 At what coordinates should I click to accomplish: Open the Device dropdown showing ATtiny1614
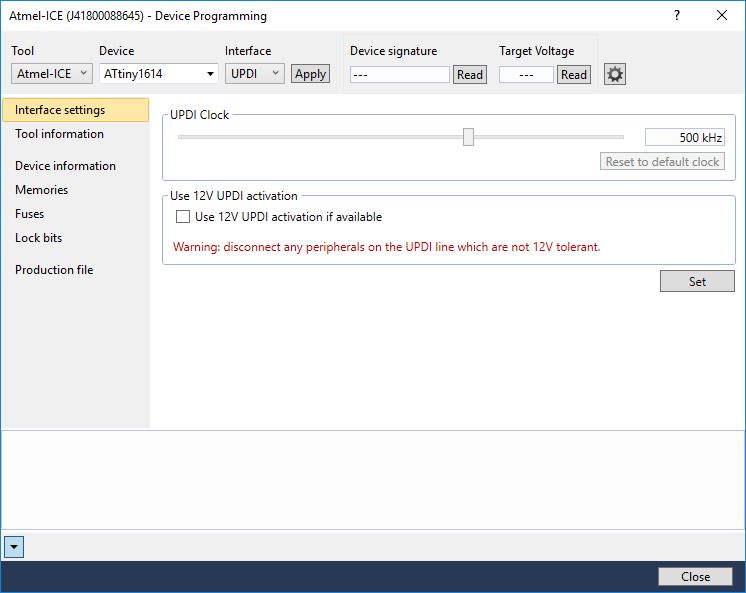coord(158,74)
